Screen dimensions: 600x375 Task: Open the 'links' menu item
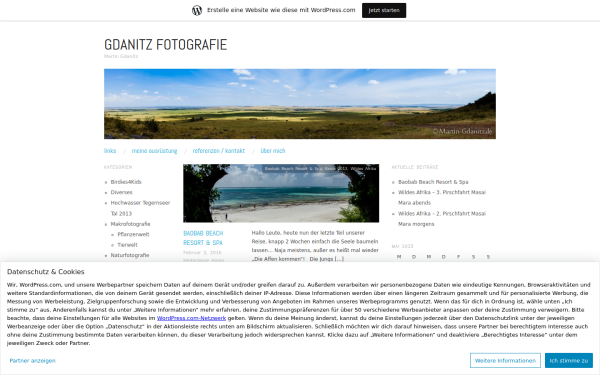(110, 151)
